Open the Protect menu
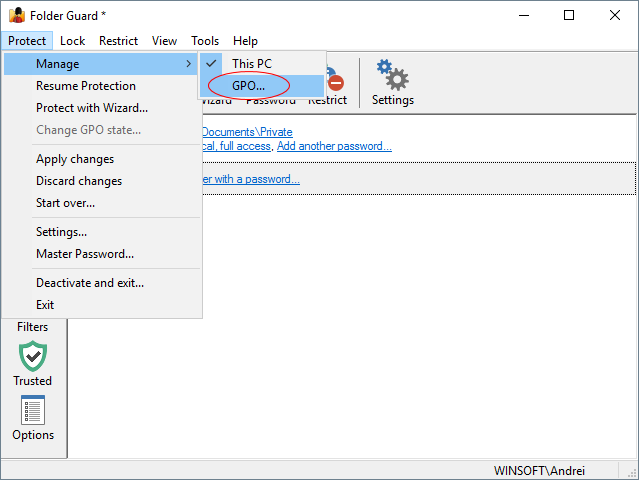The width and height of the screenshot is (639, 480). pos(27,41)
